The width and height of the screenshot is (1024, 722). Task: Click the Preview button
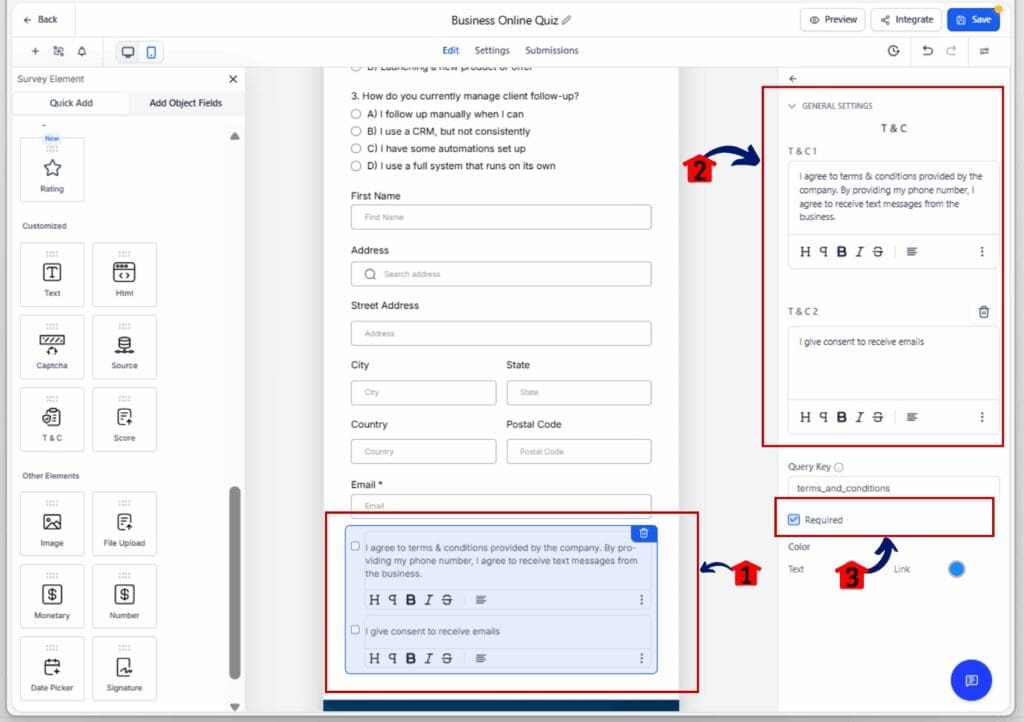click(x=832, y=20)
